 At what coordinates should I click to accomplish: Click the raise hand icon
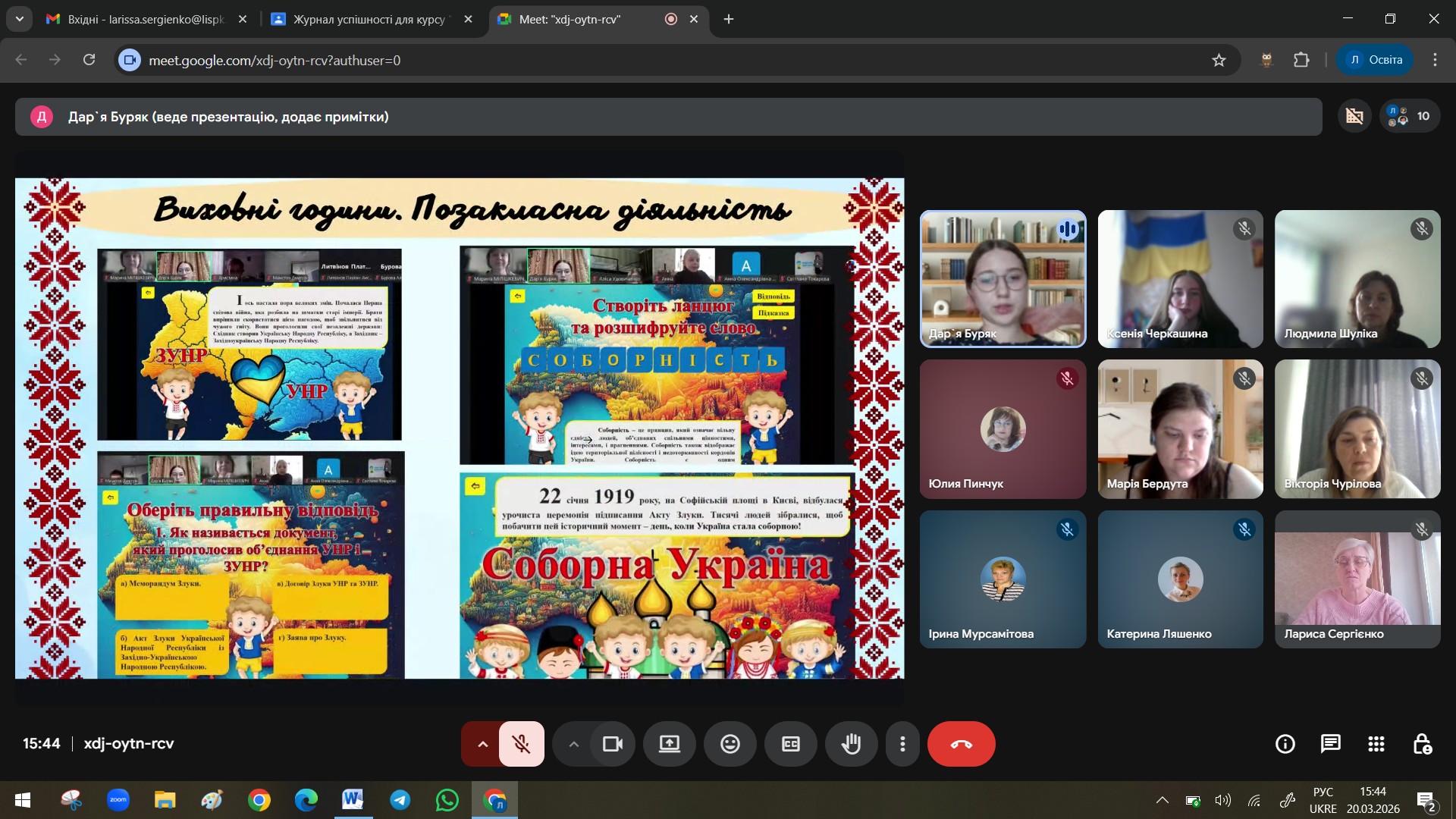pyautogui.click(x=851, y=744)
